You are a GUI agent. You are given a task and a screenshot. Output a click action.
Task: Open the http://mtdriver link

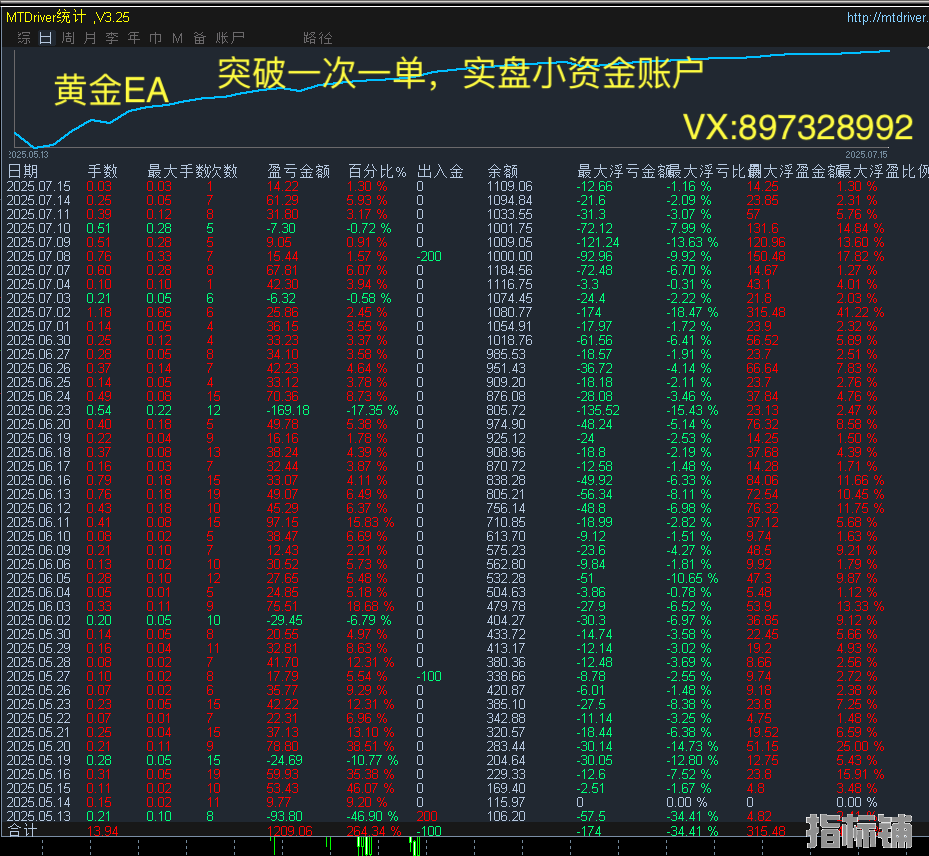click(888, 17)
